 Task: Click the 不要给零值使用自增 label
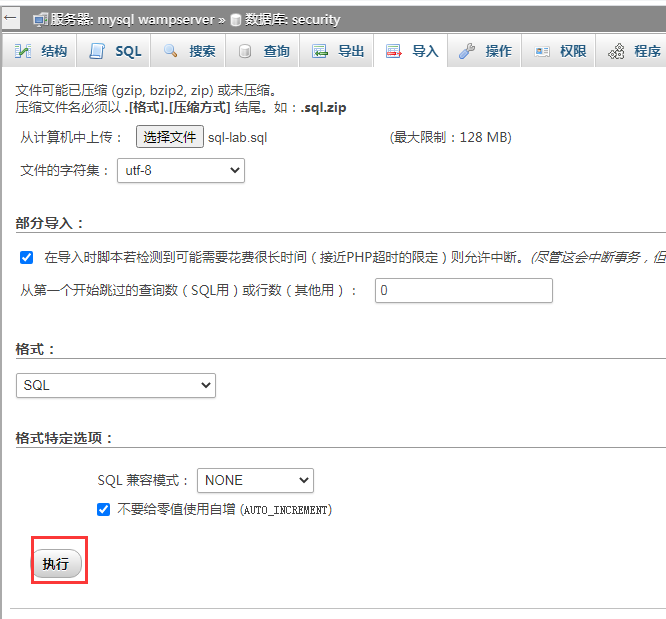224,509
